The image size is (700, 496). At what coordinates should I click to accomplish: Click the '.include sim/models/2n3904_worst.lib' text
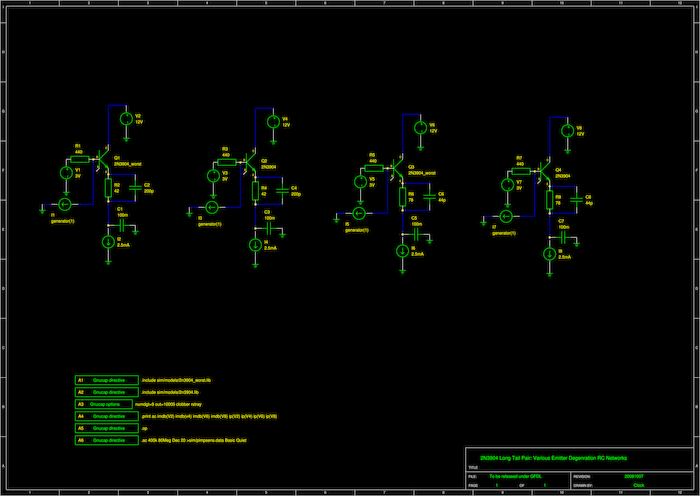[176, 380]
